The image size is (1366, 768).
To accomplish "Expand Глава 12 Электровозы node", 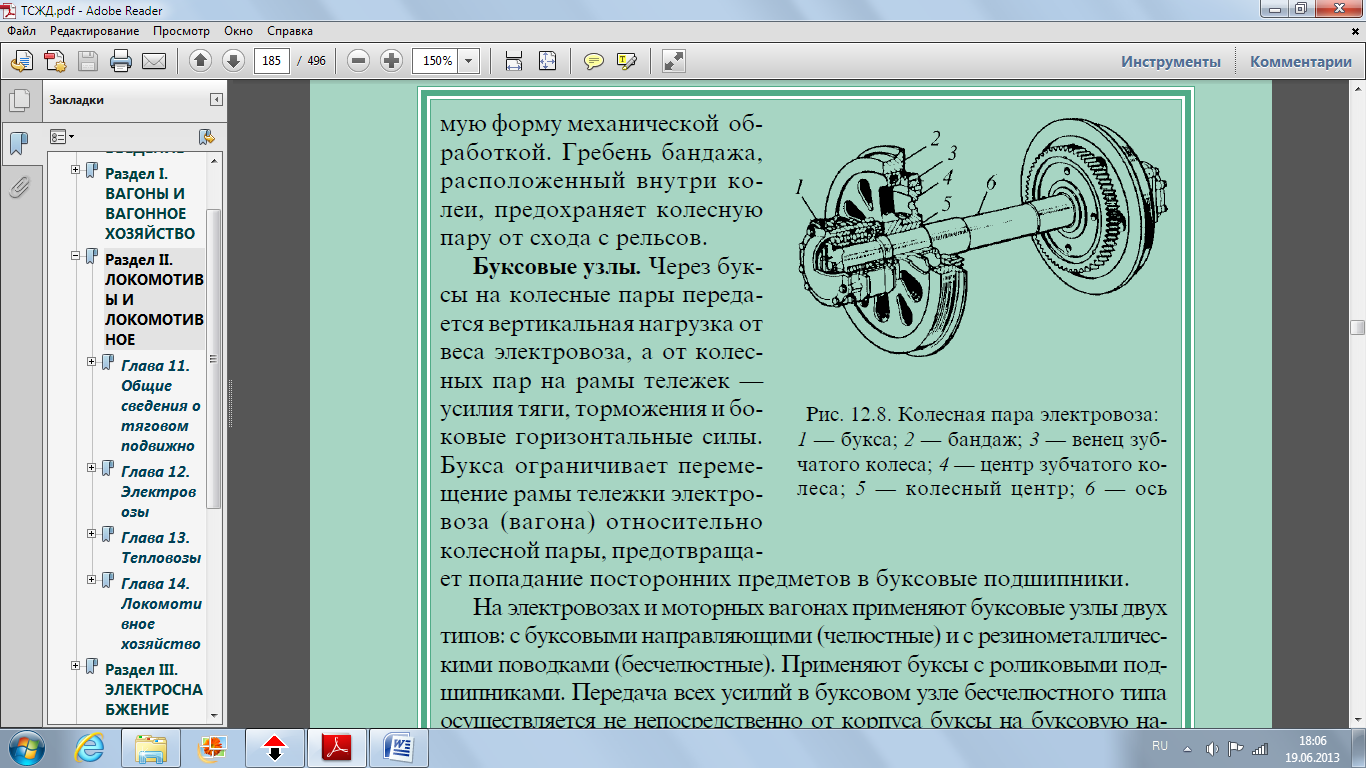I will pyautogui.click(x=91, y=468).
